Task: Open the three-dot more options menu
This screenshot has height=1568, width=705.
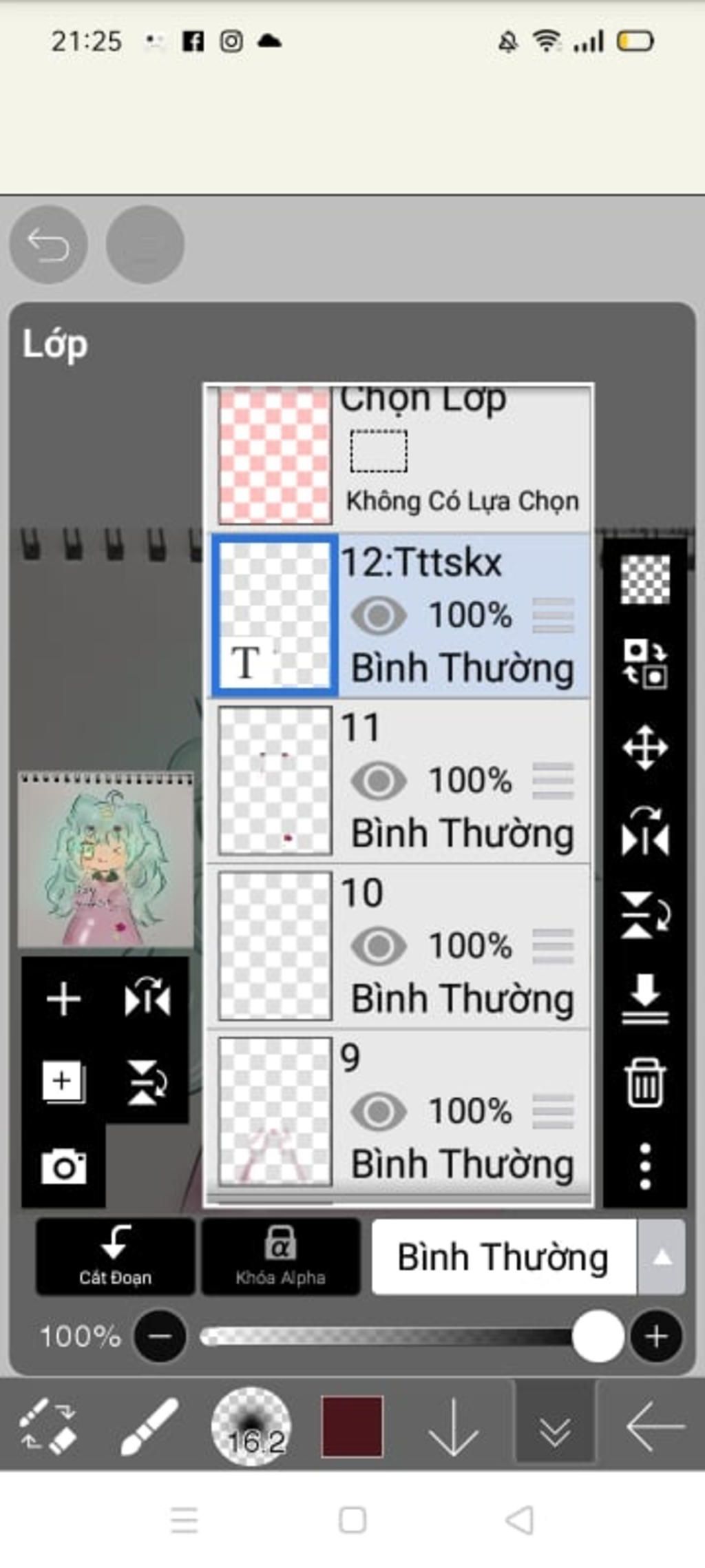Action: click(x=645, y=1166)
